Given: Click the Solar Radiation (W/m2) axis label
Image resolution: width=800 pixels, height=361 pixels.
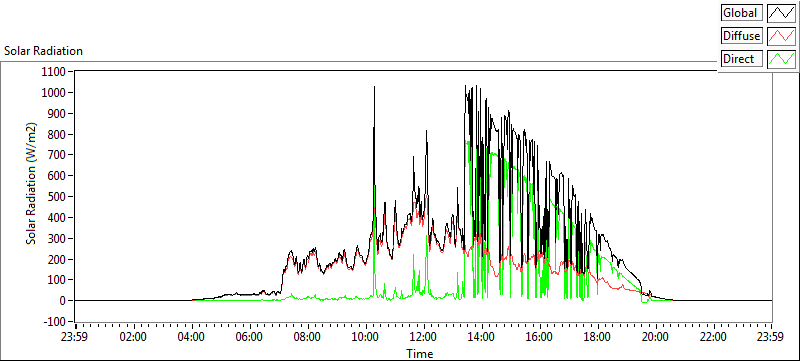Looking at the screenshot, I should 32,184.
